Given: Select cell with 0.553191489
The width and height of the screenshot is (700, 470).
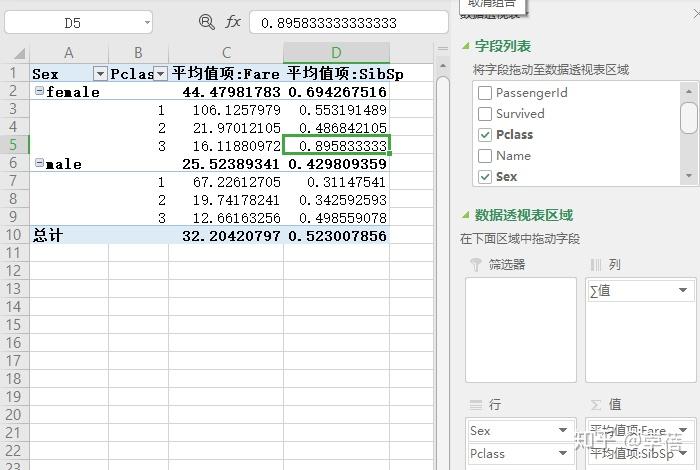Looking at the screenshot, I should click(x=337, y=109).
